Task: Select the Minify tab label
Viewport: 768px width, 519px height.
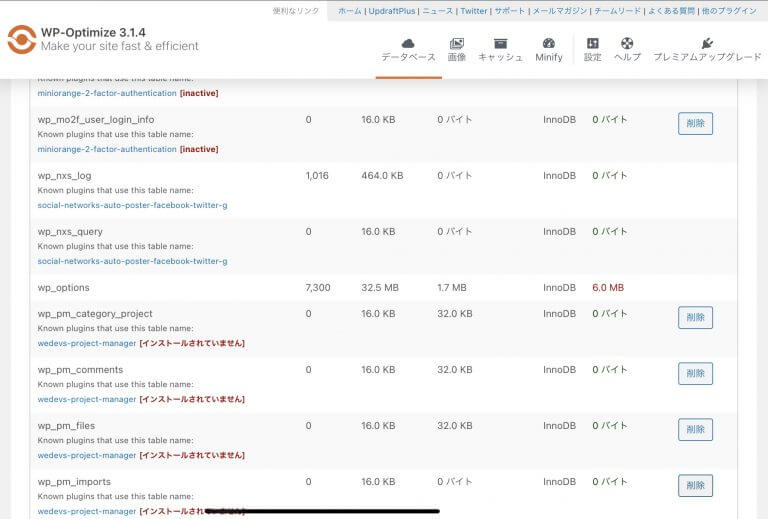Action: click(x=549, y=57)
